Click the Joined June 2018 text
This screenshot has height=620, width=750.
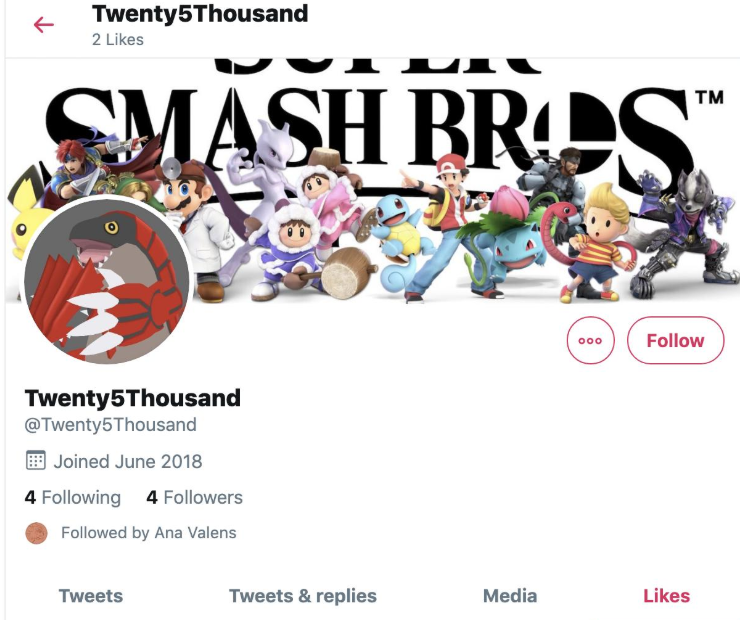128,461
